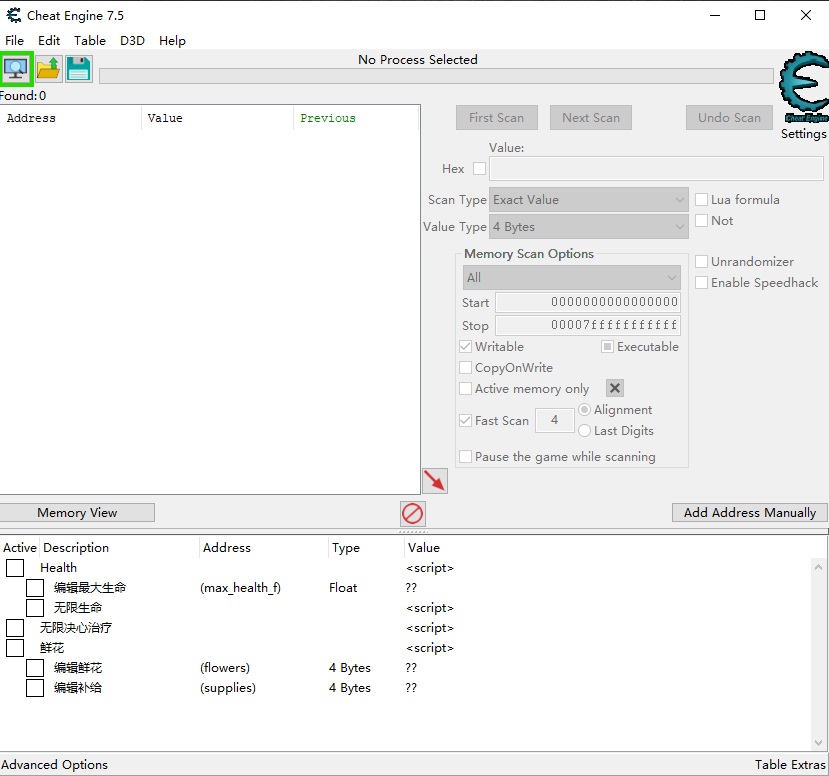Click the (supplies) address cell
The height and width of the screenshot is (776, 829).
coord(228,688)
